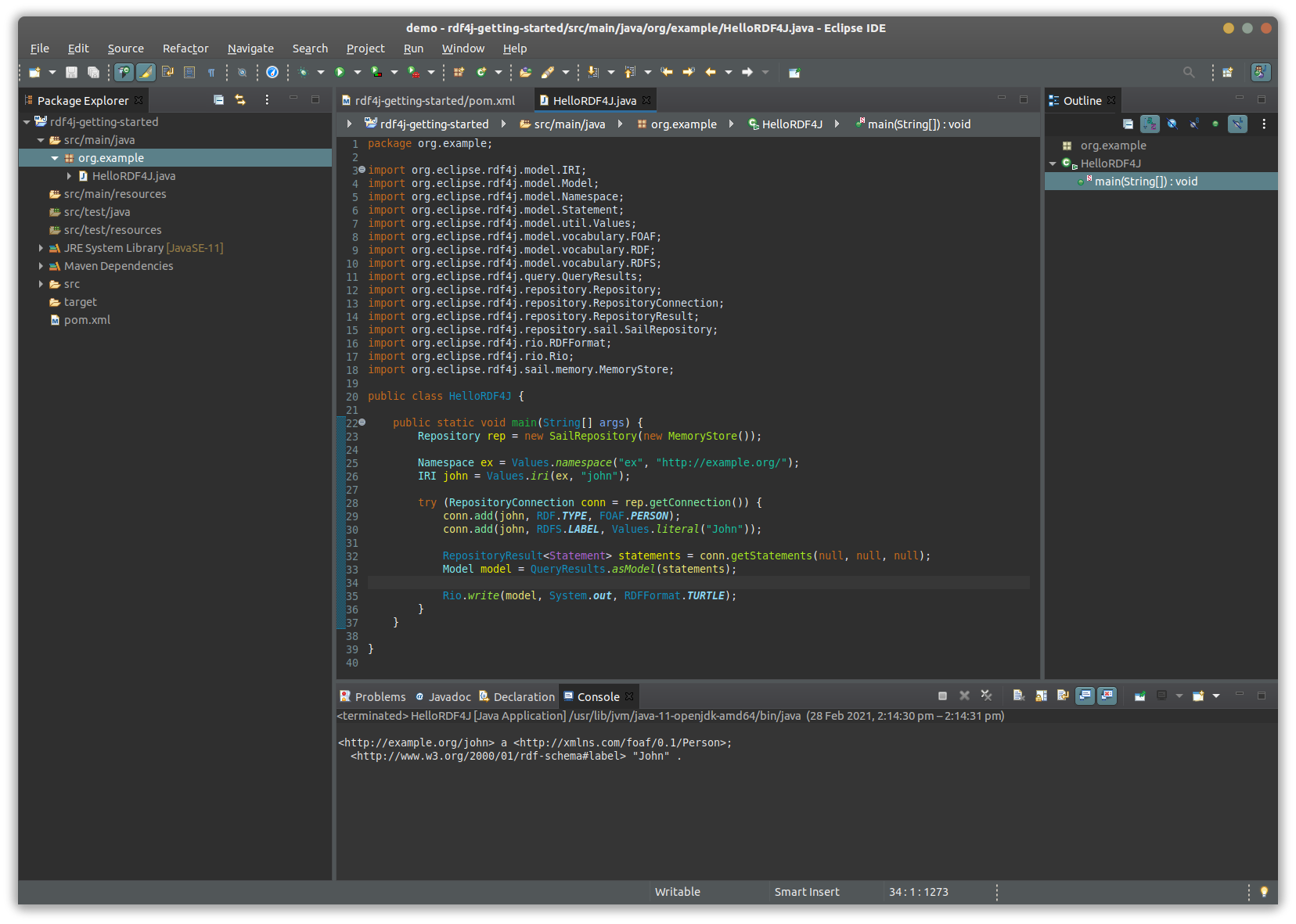The width and height of the screenshot is (1296, 924).
Task: Expand HelloRDF4J.java in Package Explorer
Action: pos(69,176)
